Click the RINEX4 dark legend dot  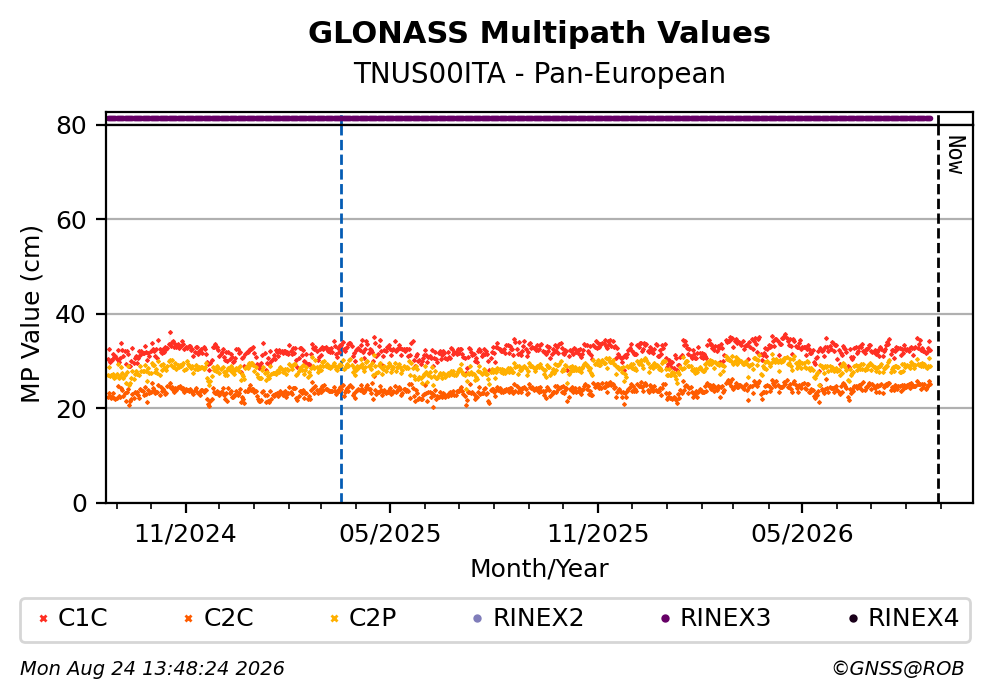pos(853,619)
